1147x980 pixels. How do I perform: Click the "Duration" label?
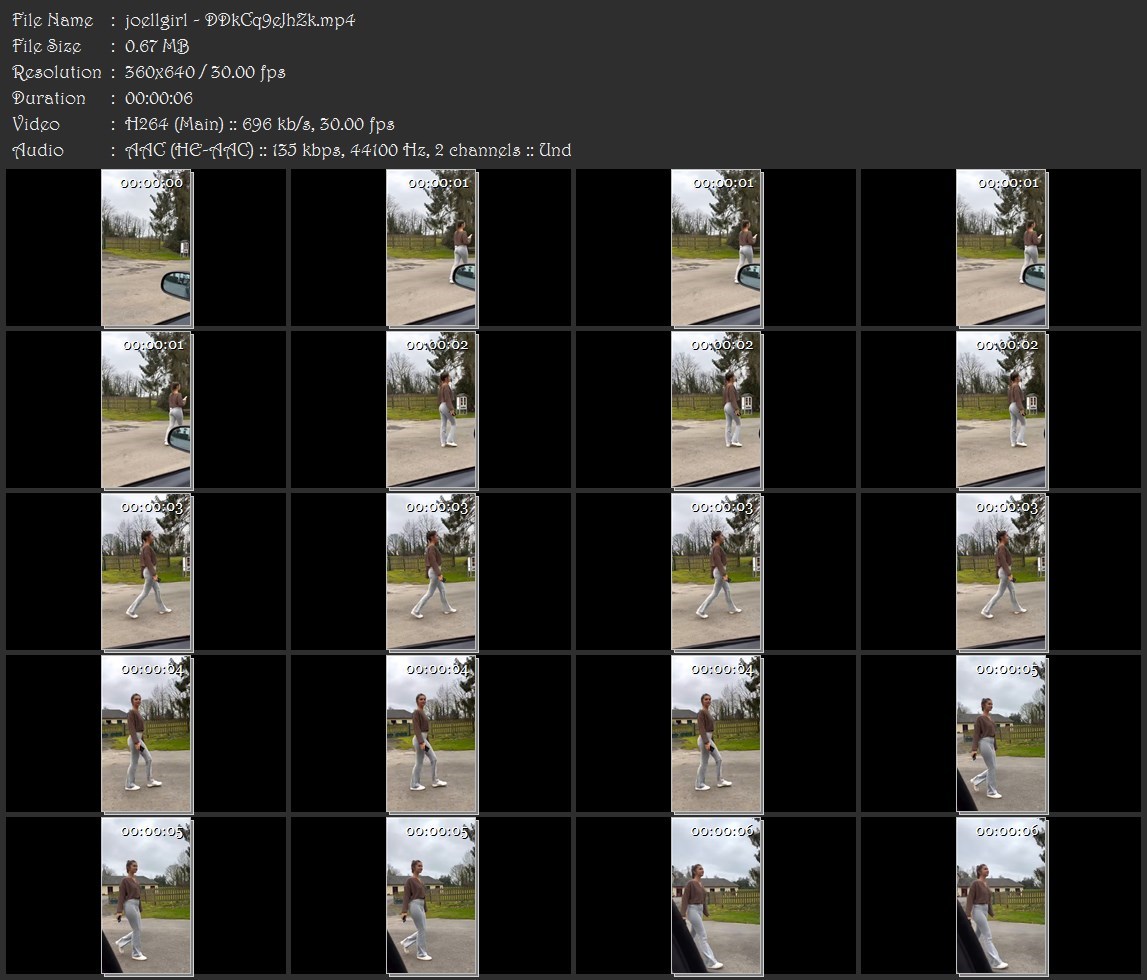[x=49, y=98]
